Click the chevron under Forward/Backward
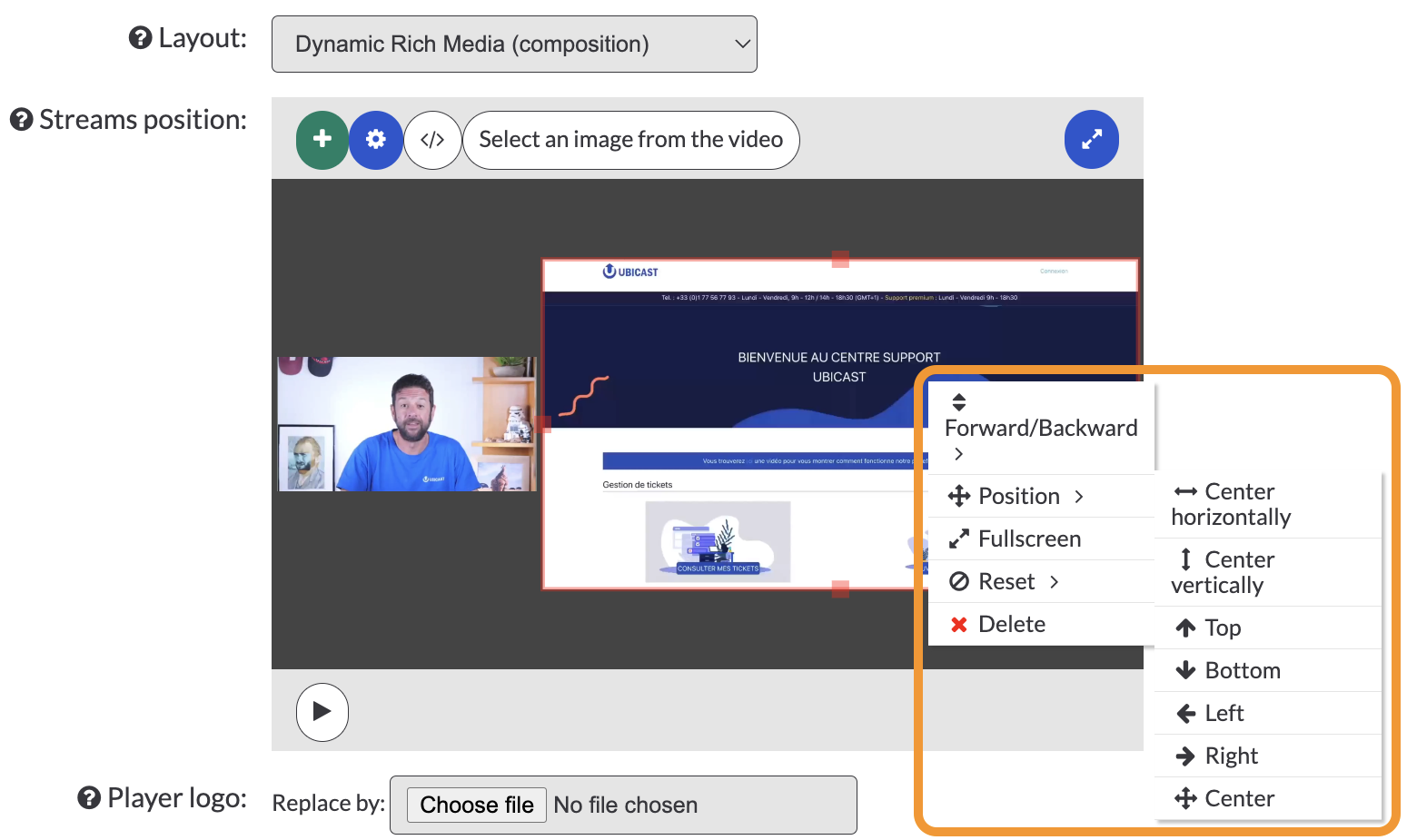Screen dimensions: 1407x840 tap(958, 453)
